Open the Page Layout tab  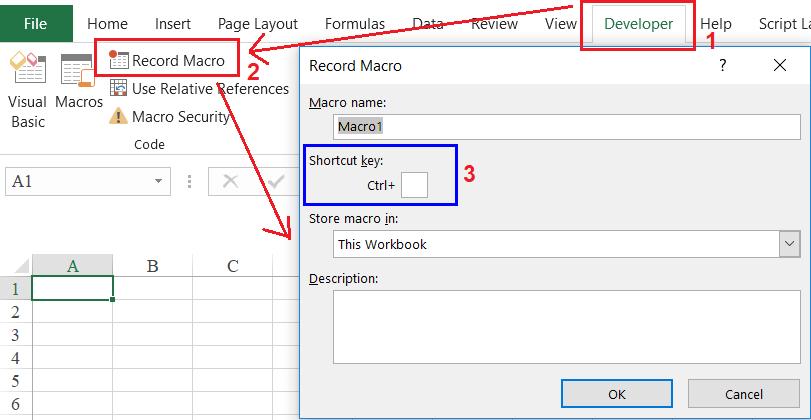coord(258,24)
